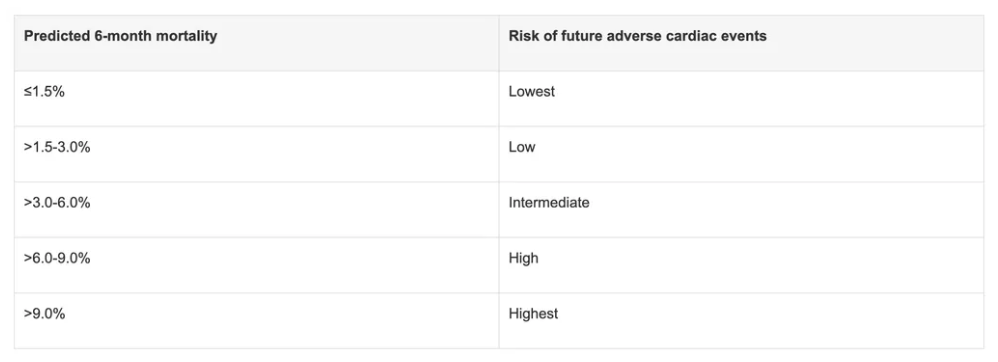Click the word 'future' in the header

(579, 36)
